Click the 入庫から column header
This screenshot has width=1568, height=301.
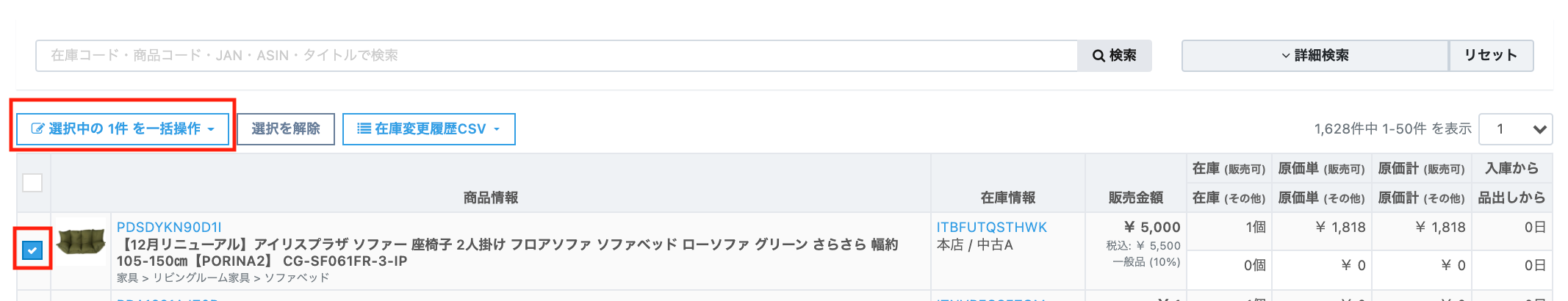(1512, 168)
